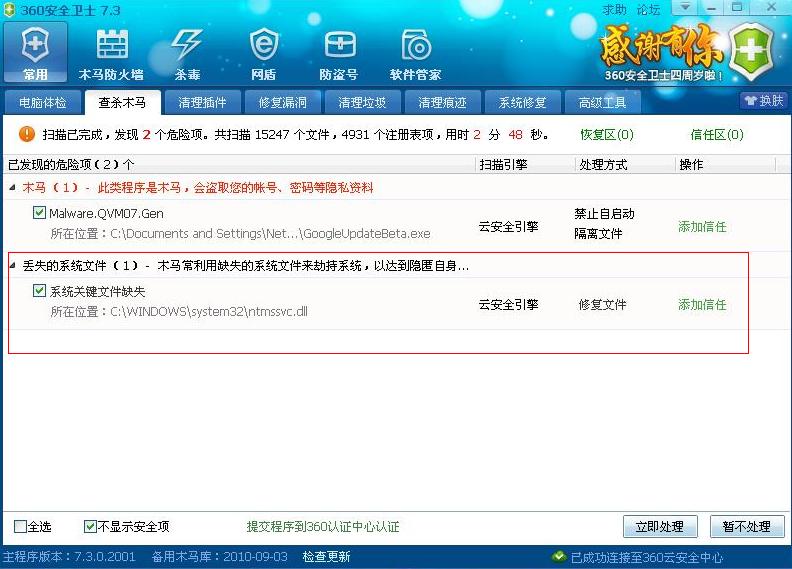
Task: Click the cloud connection status icon
Action: (559, 556)
